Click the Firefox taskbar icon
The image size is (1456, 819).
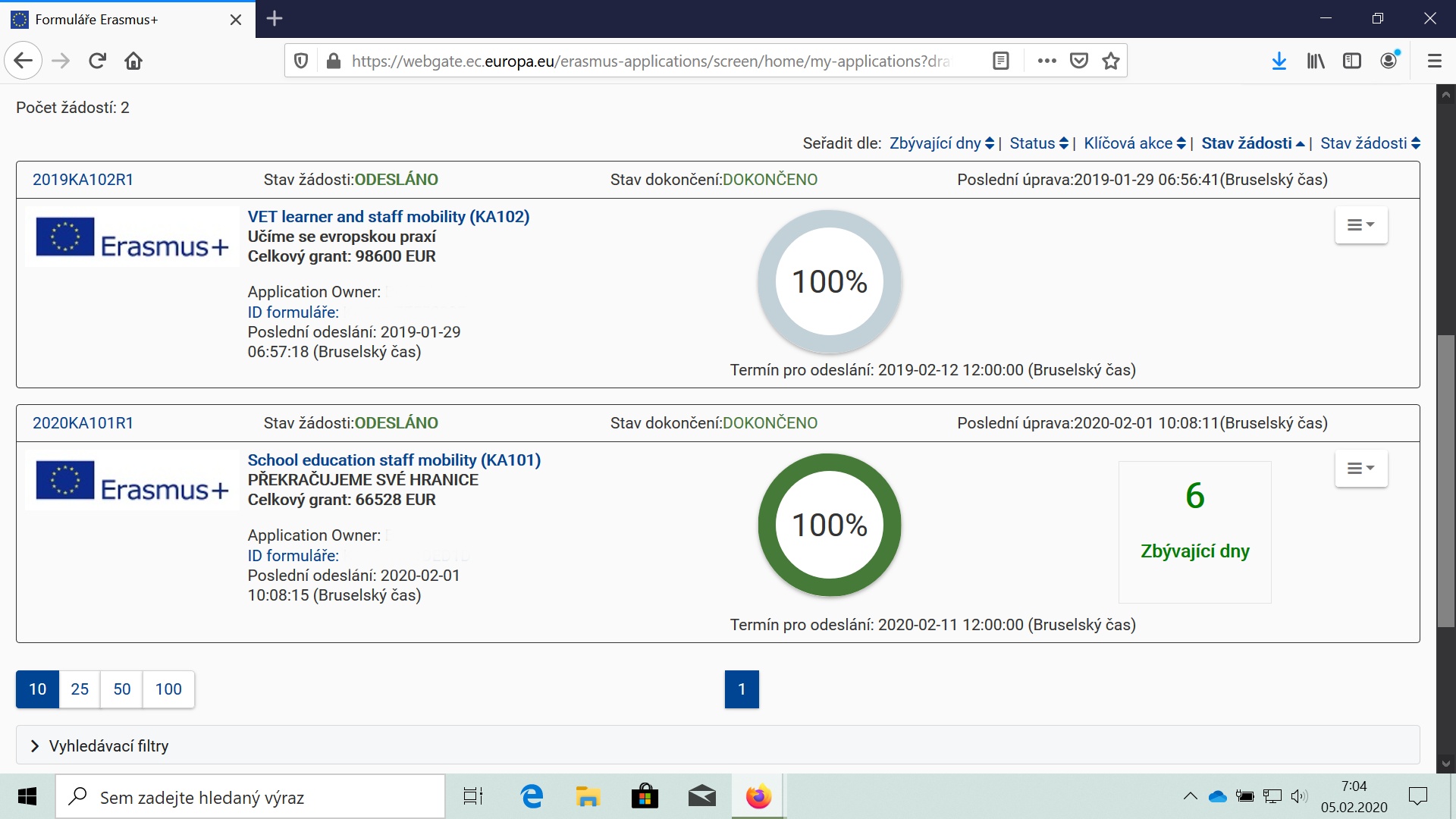point(758,797)
